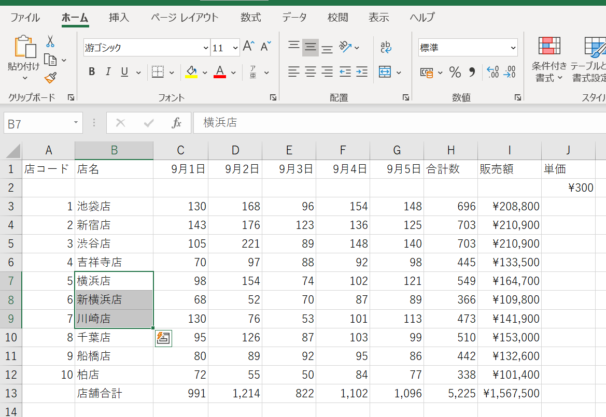Increase indent

362,72
